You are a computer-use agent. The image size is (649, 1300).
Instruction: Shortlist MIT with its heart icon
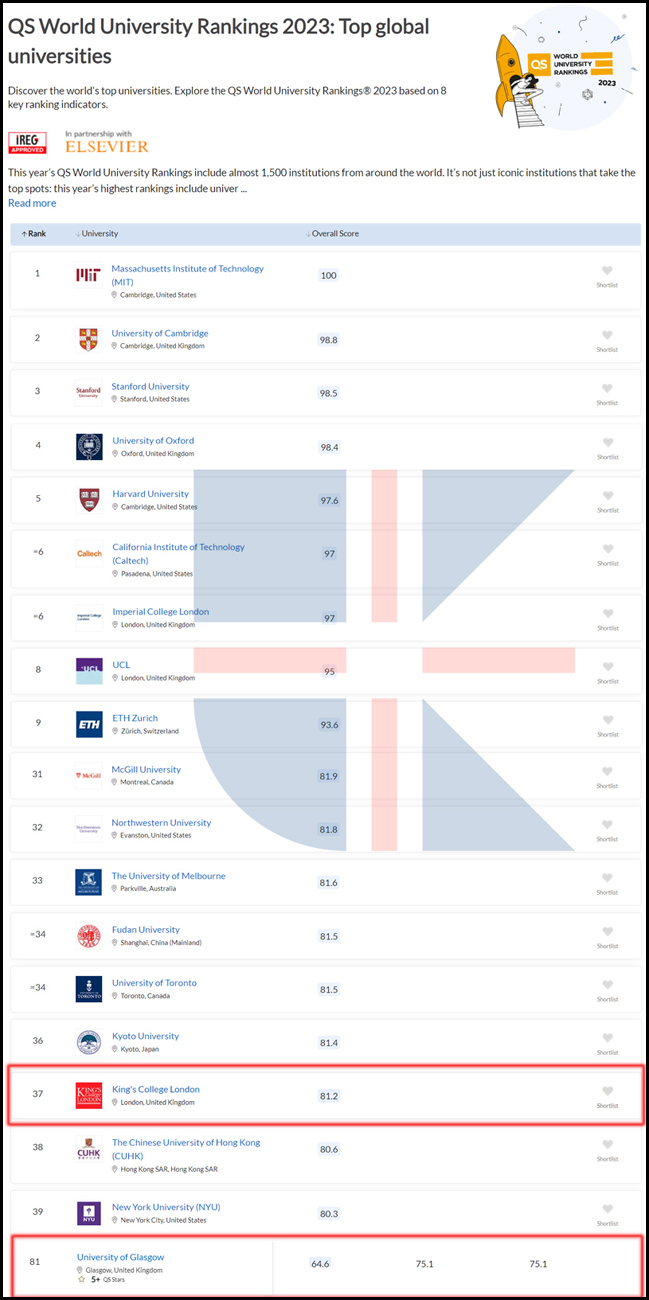607,271
